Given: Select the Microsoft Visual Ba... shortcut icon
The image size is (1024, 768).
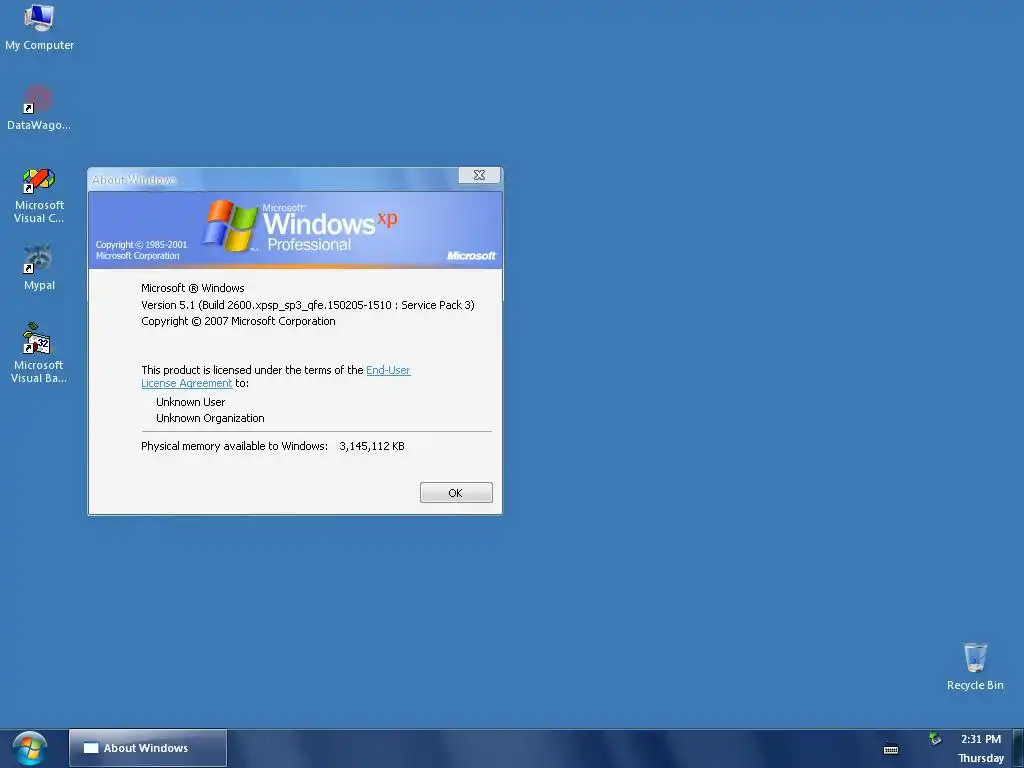Looking at the screenshot, I should point(39,353).
